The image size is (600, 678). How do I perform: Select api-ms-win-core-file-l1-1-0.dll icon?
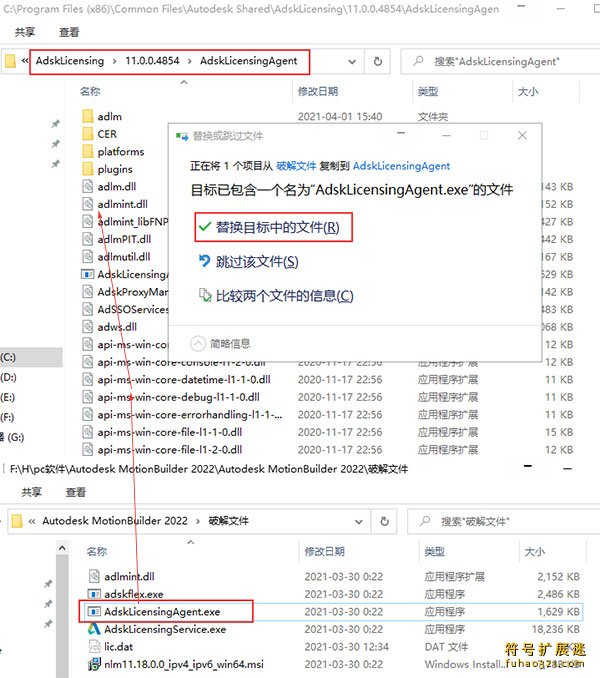88,432
